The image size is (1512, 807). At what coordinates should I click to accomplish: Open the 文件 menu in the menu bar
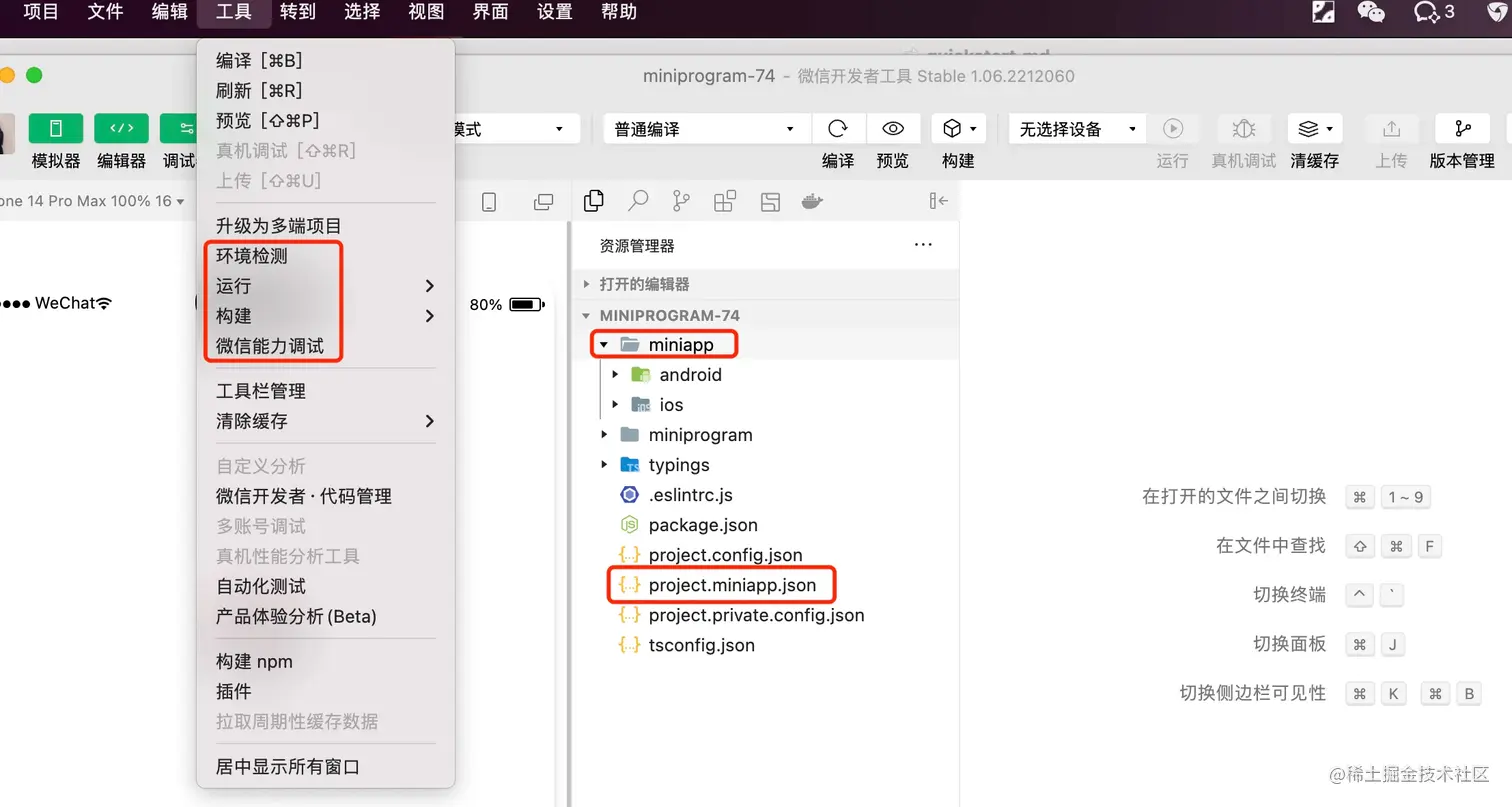coord(105,12)
